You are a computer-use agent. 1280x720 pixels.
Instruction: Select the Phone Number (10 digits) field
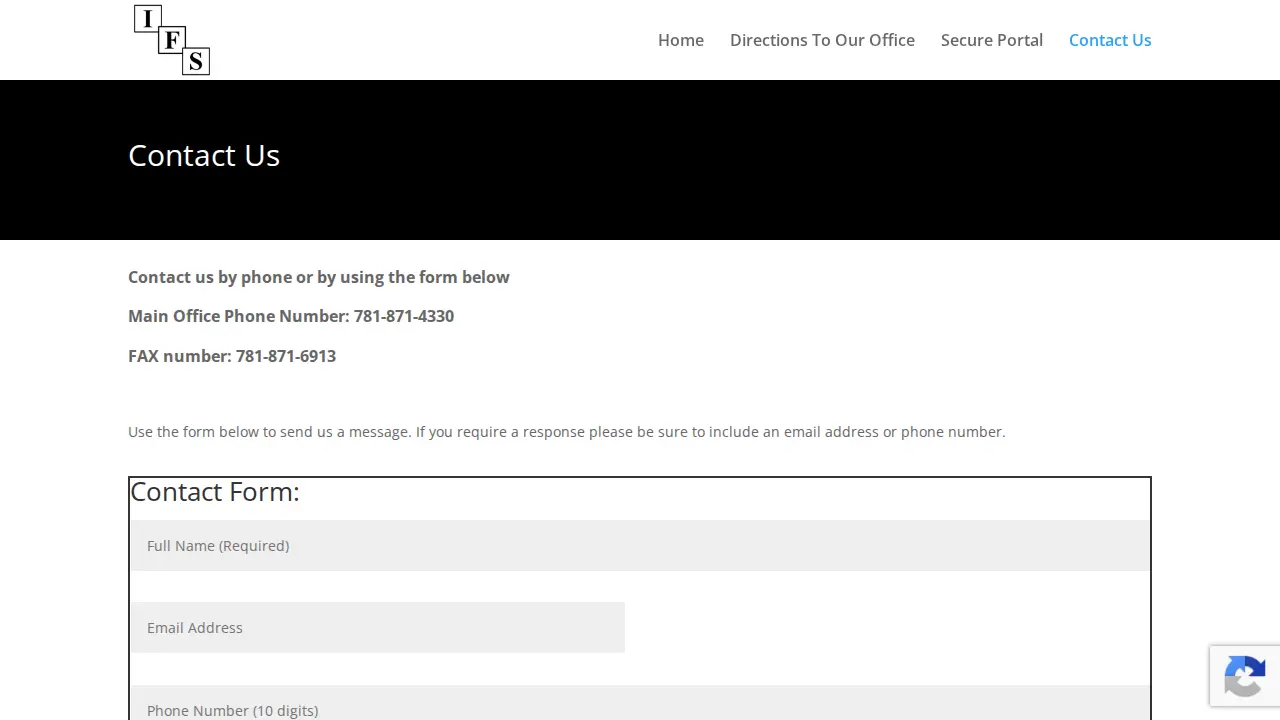coord(640,703)
